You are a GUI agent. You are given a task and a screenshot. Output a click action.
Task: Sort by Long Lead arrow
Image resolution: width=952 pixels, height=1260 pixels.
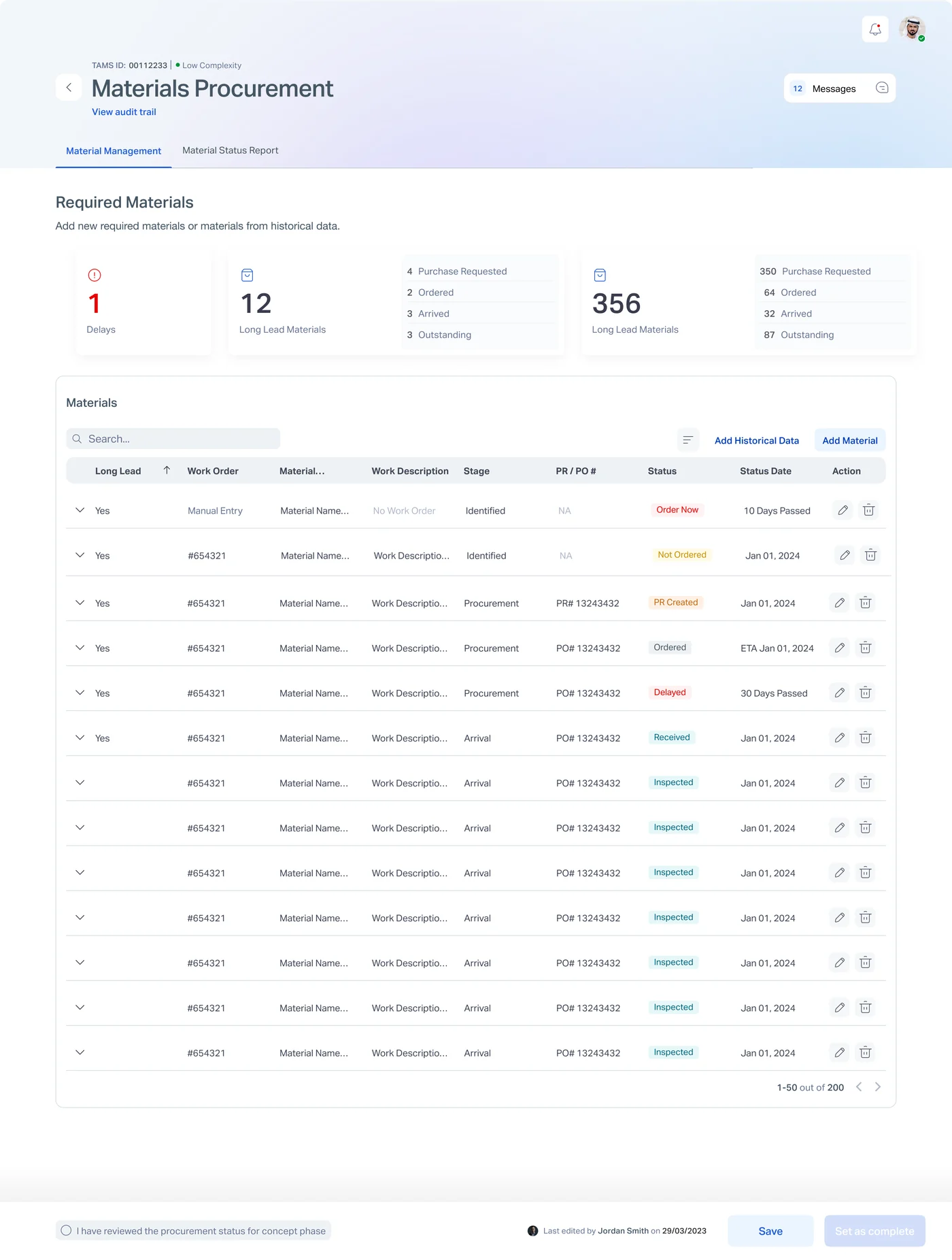pos(167,470)
